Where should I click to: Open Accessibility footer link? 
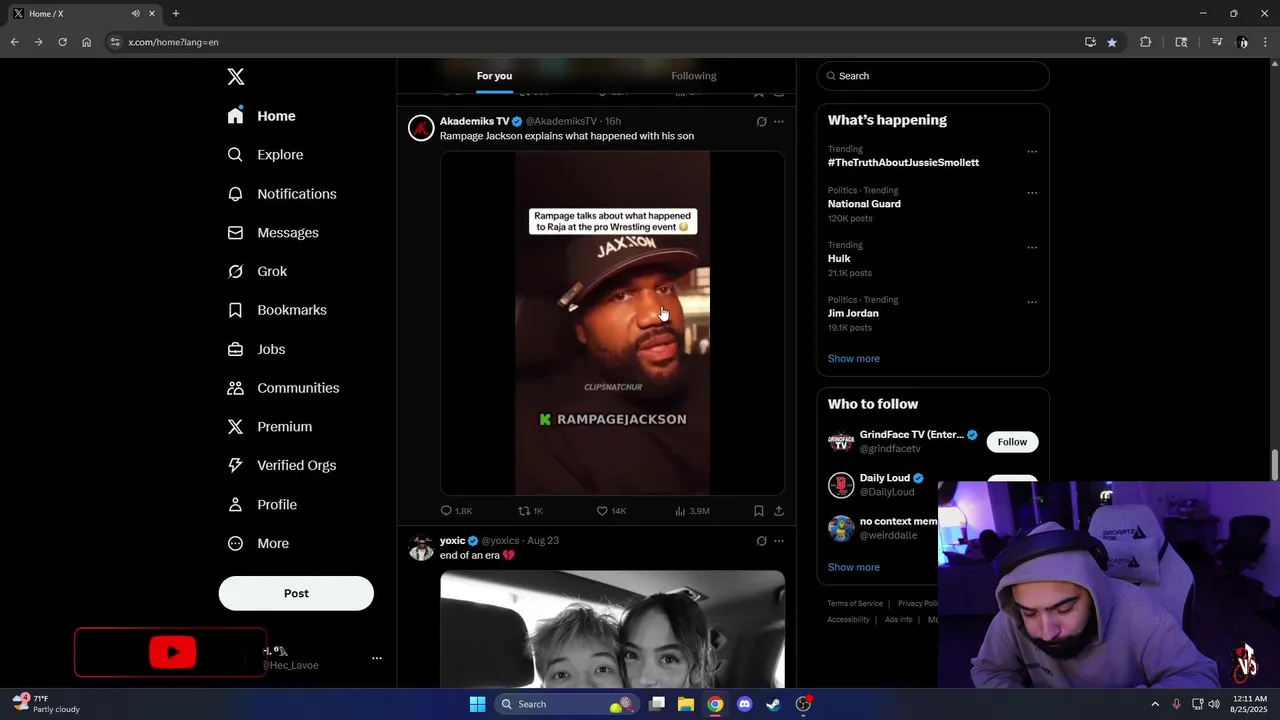coord(848,620)
